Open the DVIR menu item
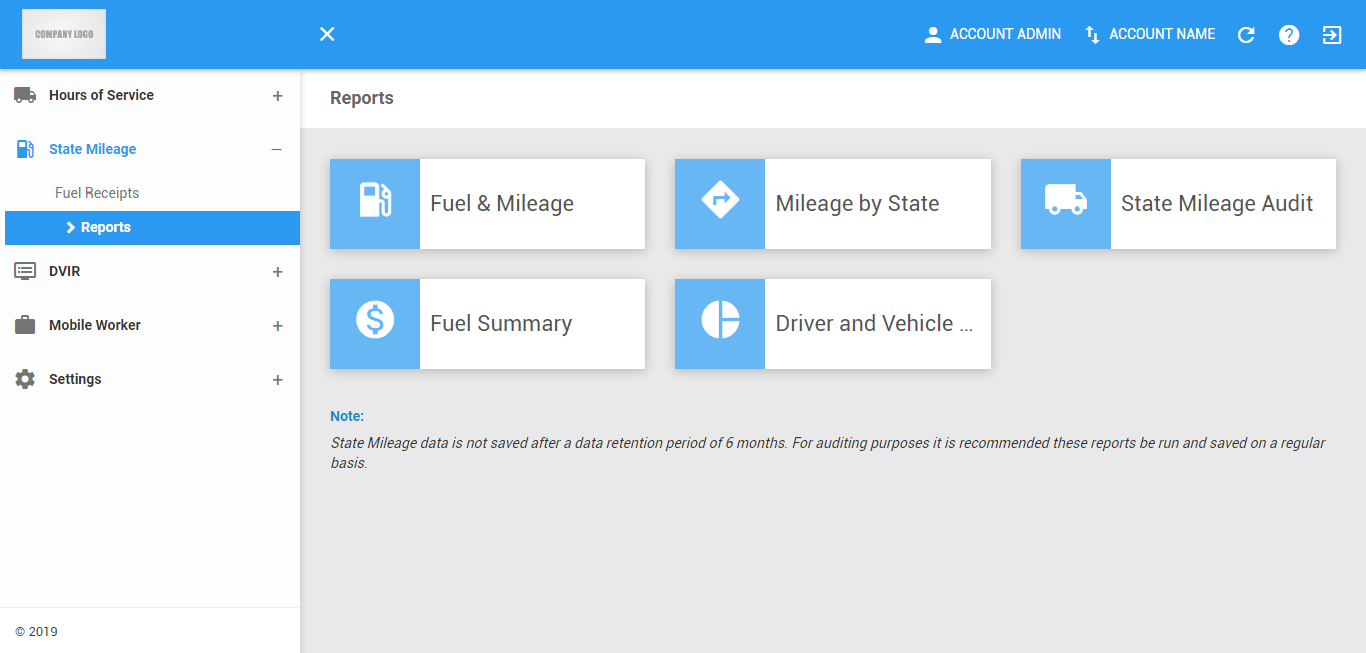This screenshot has width=1366, height=653. pyautogui.click(x=64, y=271)
